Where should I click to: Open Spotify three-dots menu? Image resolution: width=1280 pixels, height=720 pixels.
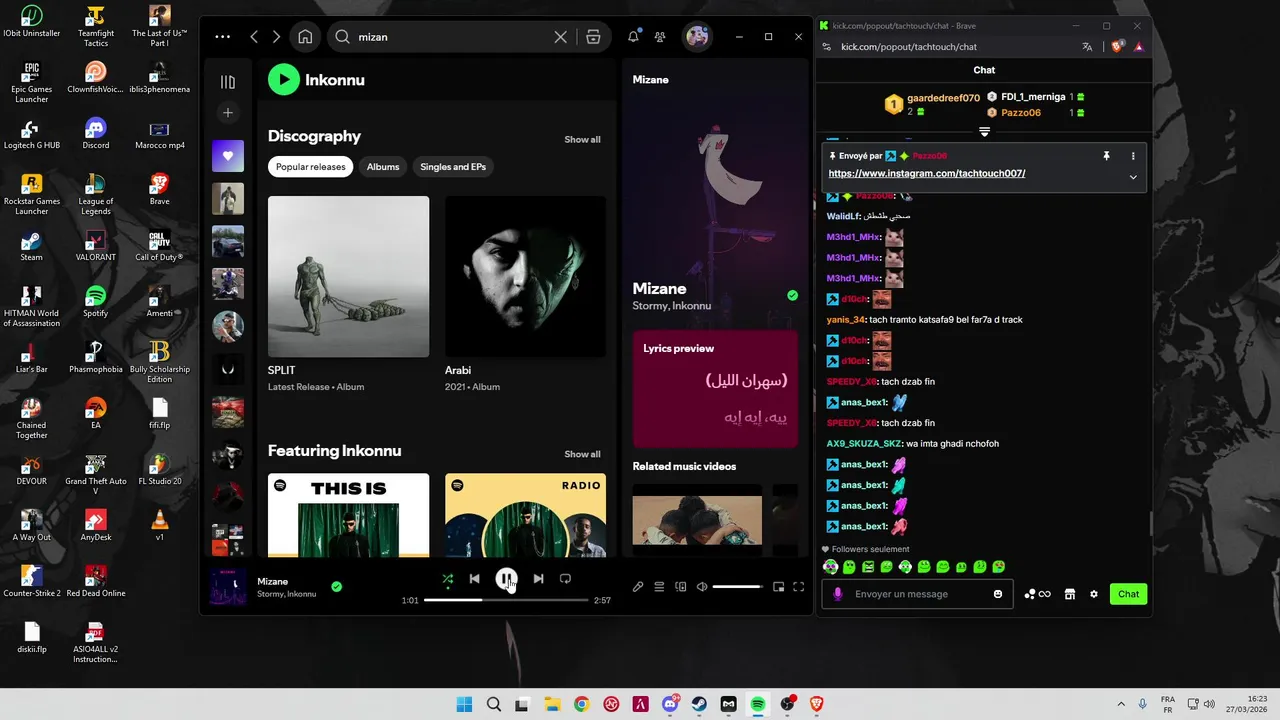[222, 37]
